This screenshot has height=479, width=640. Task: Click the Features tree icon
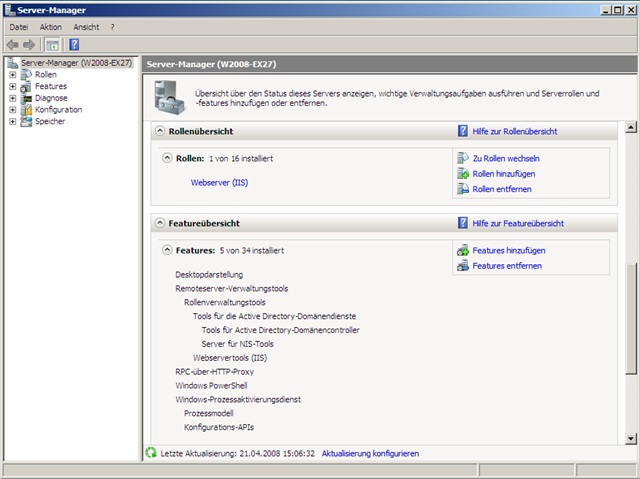pos(26,86)
